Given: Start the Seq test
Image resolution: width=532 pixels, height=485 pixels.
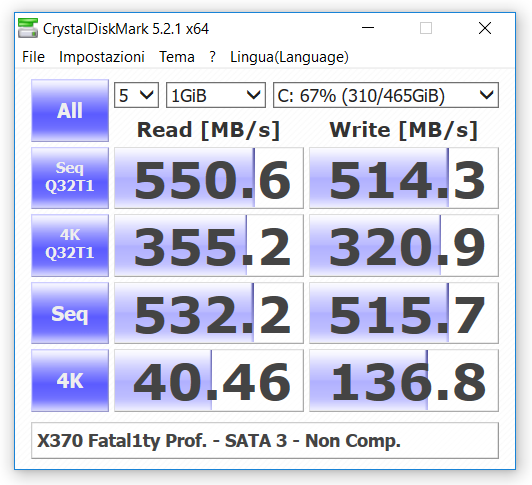Looking at the screenshot, I should point(70,313).
